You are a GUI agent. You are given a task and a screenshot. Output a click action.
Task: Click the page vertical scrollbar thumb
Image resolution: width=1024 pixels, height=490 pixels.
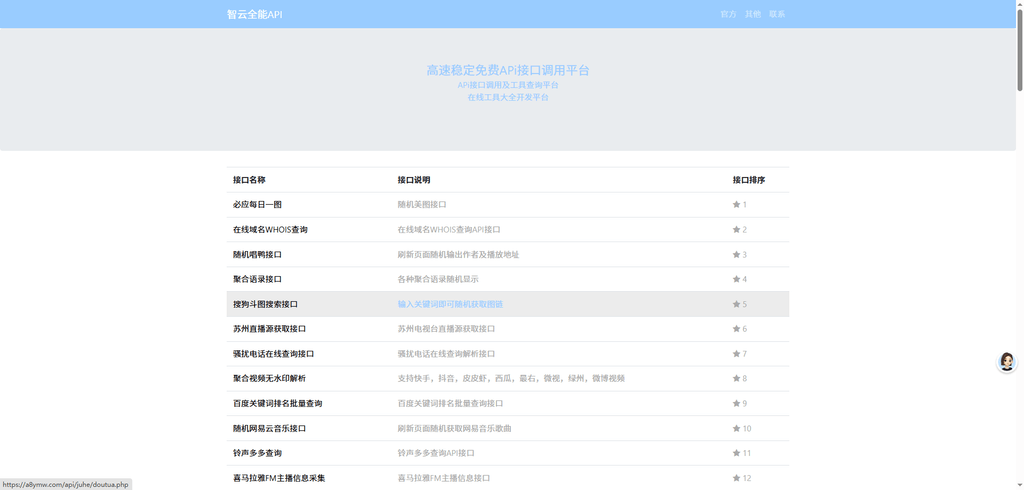coord(1019,48)
